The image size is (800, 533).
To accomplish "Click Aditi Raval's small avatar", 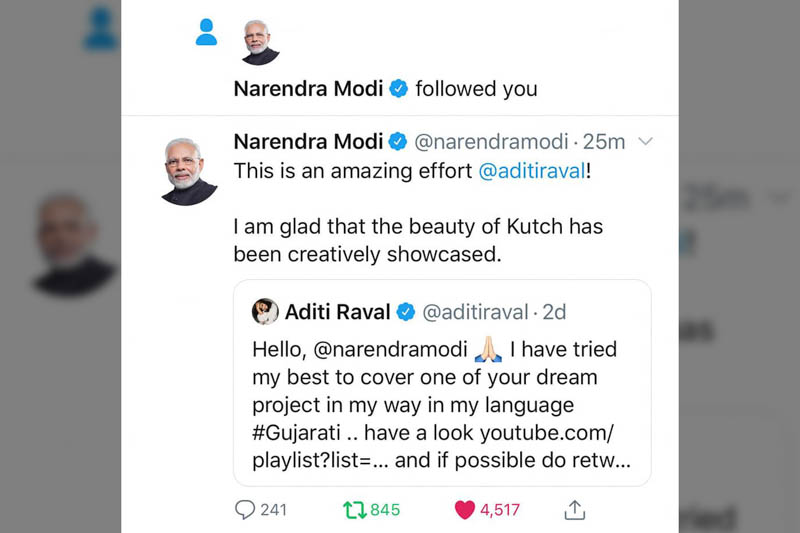I will tap(265, 312).
